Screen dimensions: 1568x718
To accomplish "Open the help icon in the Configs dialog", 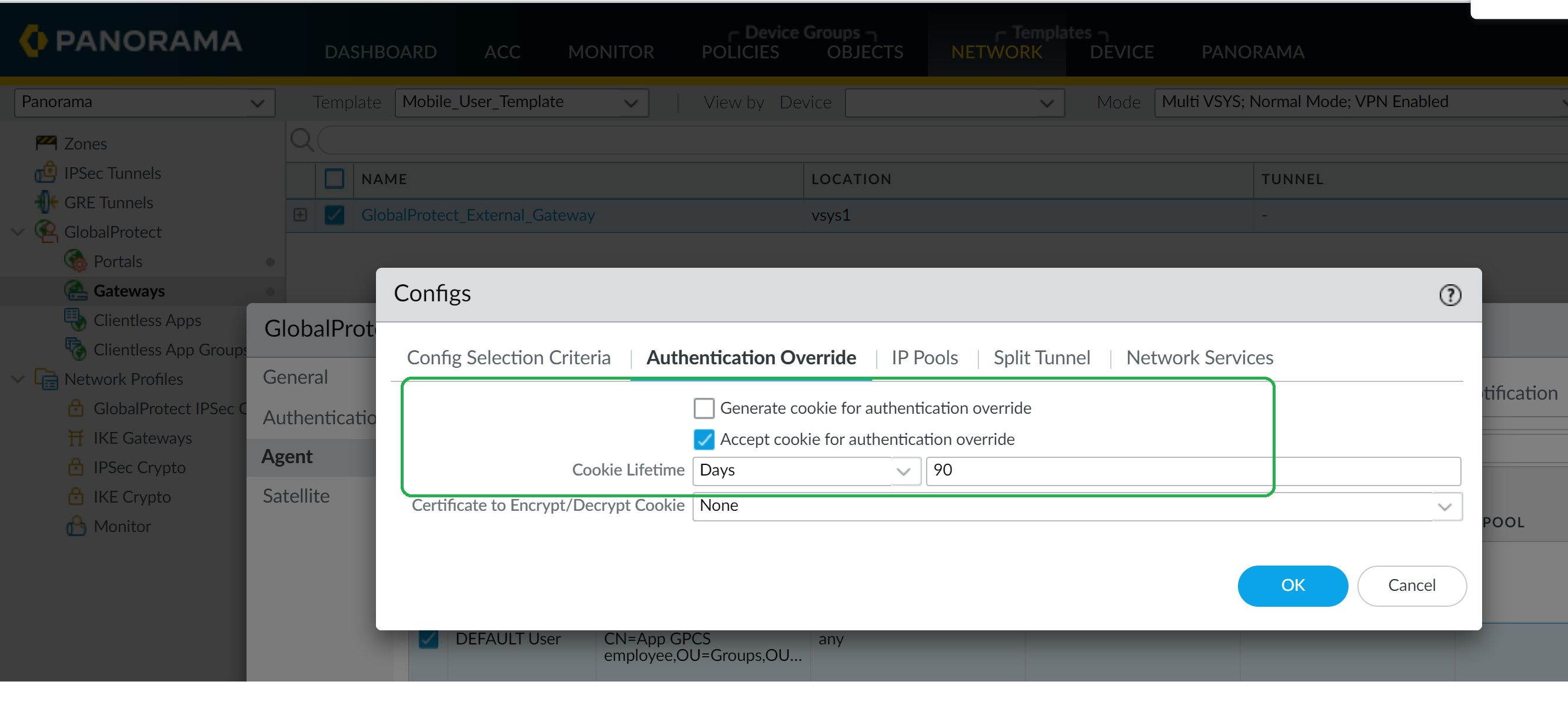I will 1450,295.
